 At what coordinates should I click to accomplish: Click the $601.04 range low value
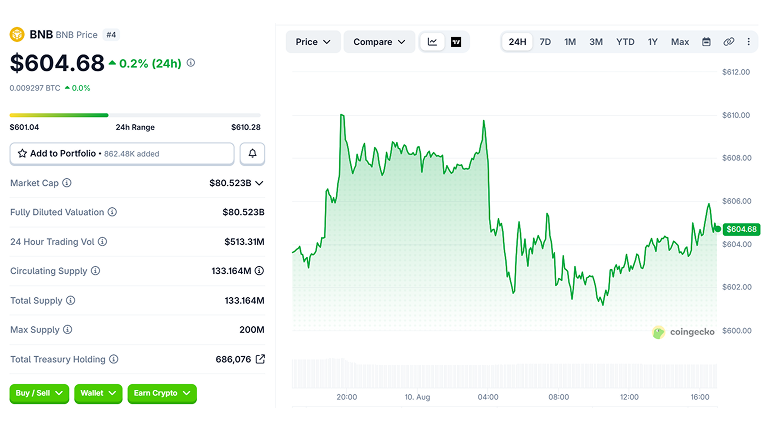tap(24, 127)
